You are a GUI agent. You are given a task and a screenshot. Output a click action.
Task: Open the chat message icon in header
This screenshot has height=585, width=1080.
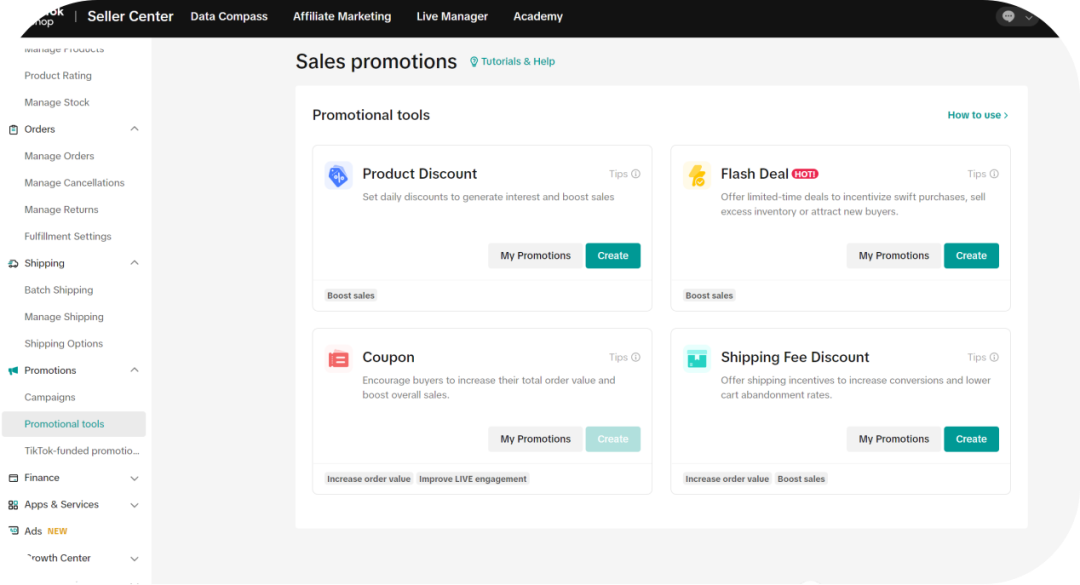point(1008,17)
